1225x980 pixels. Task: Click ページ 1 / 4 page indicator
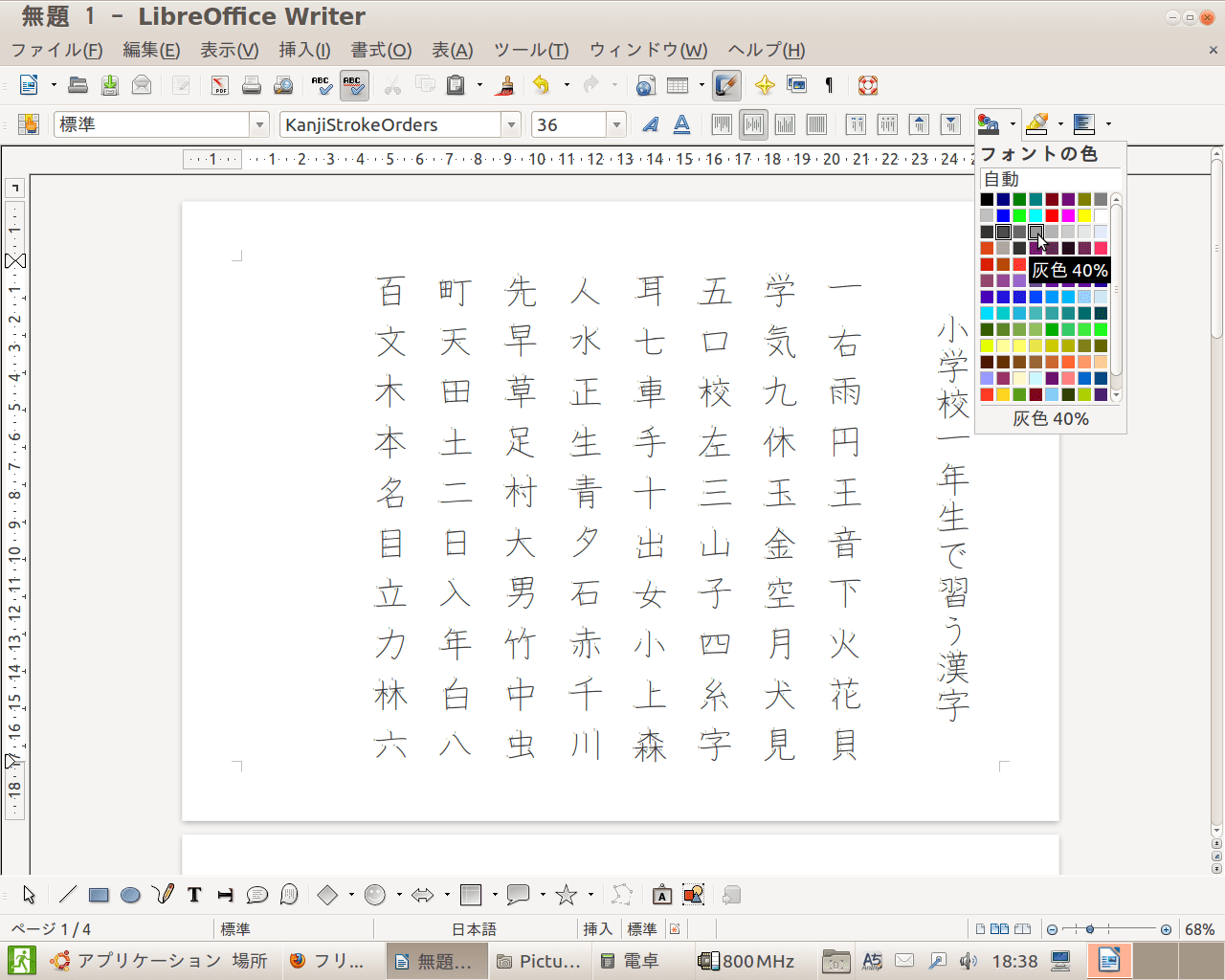51,929
